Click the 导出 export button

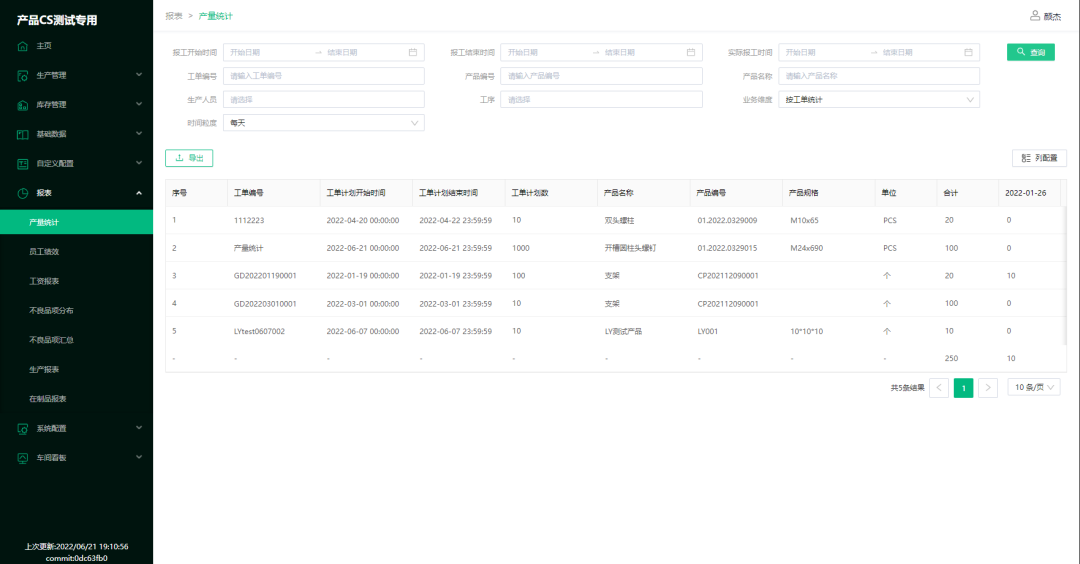(189, 158)
